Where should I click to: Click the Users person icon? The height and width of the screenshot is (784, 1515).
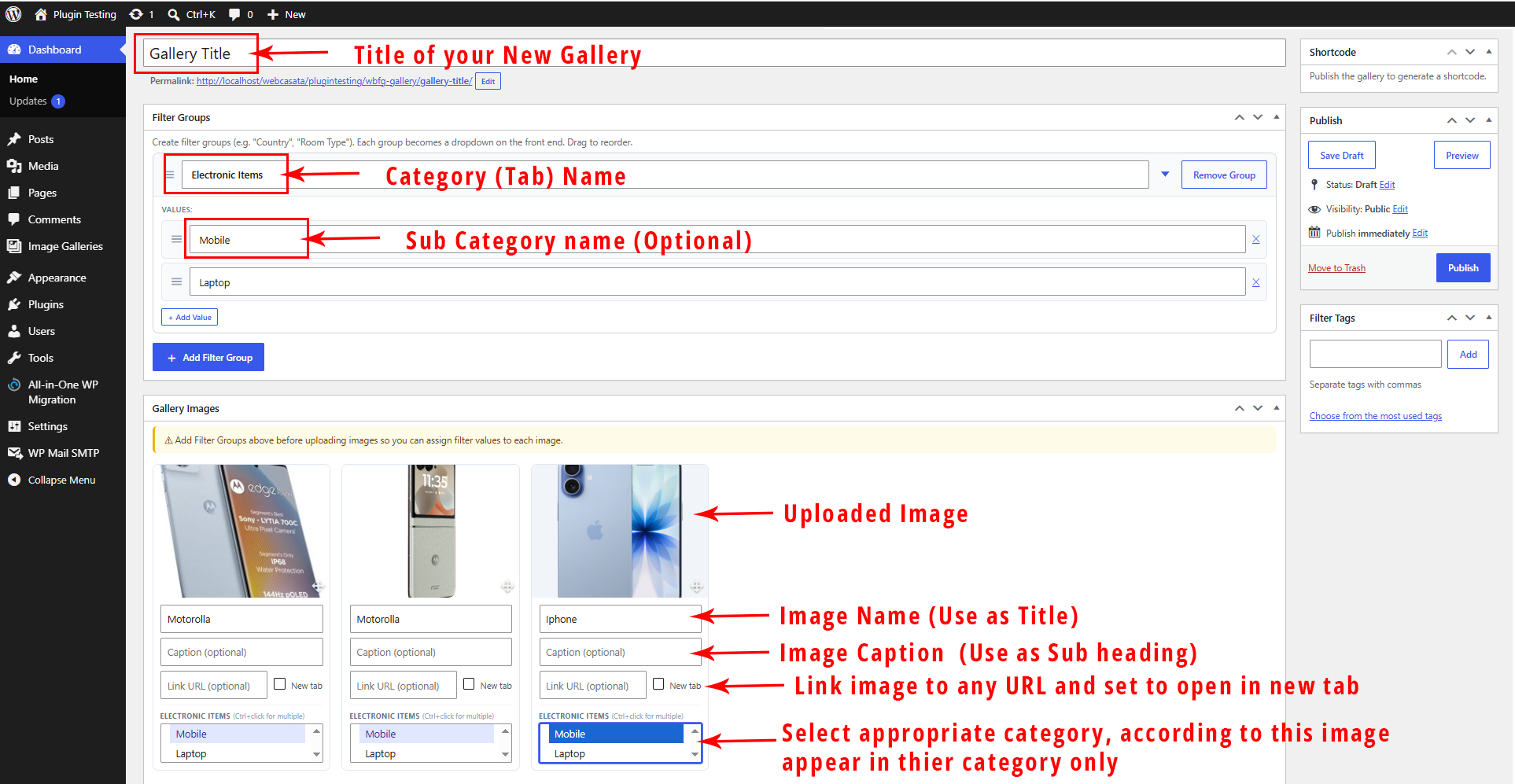14,331
